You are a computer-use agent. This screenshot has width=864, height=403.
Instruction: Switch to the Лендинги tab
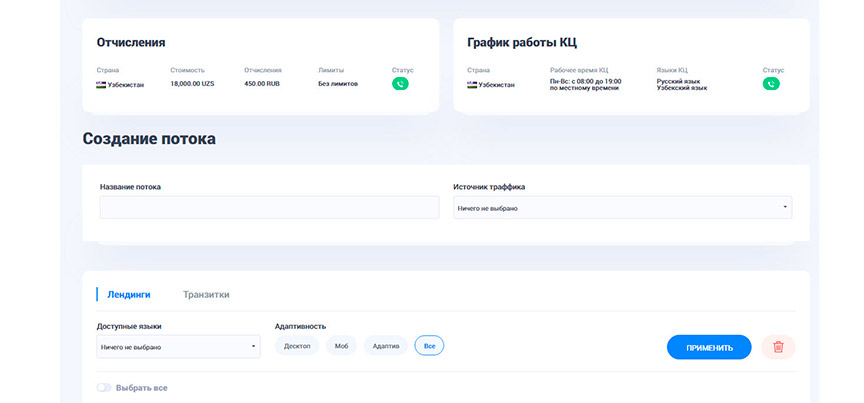pos(128,295)
